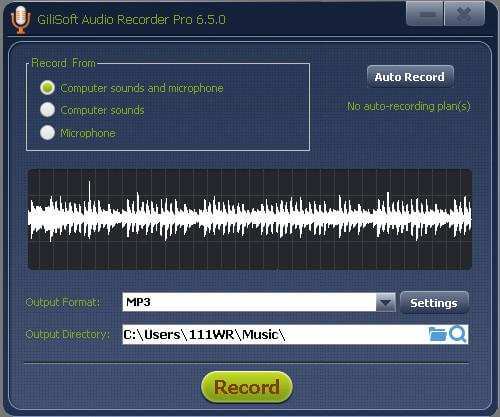Close the GiliSoft Audio Recorder window
This screenshot has height=417, width=500.
[x=464, y=14]
